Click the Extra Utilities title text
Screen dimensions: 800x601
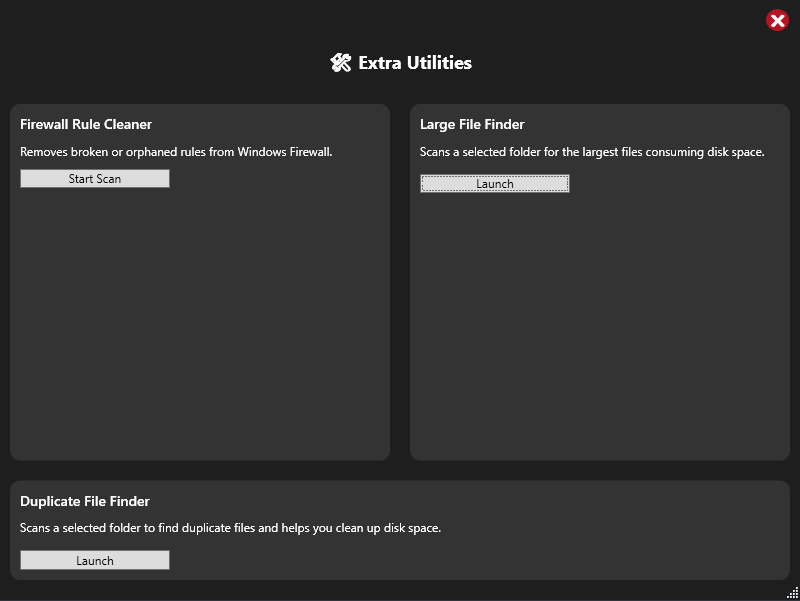pos(415,63)
